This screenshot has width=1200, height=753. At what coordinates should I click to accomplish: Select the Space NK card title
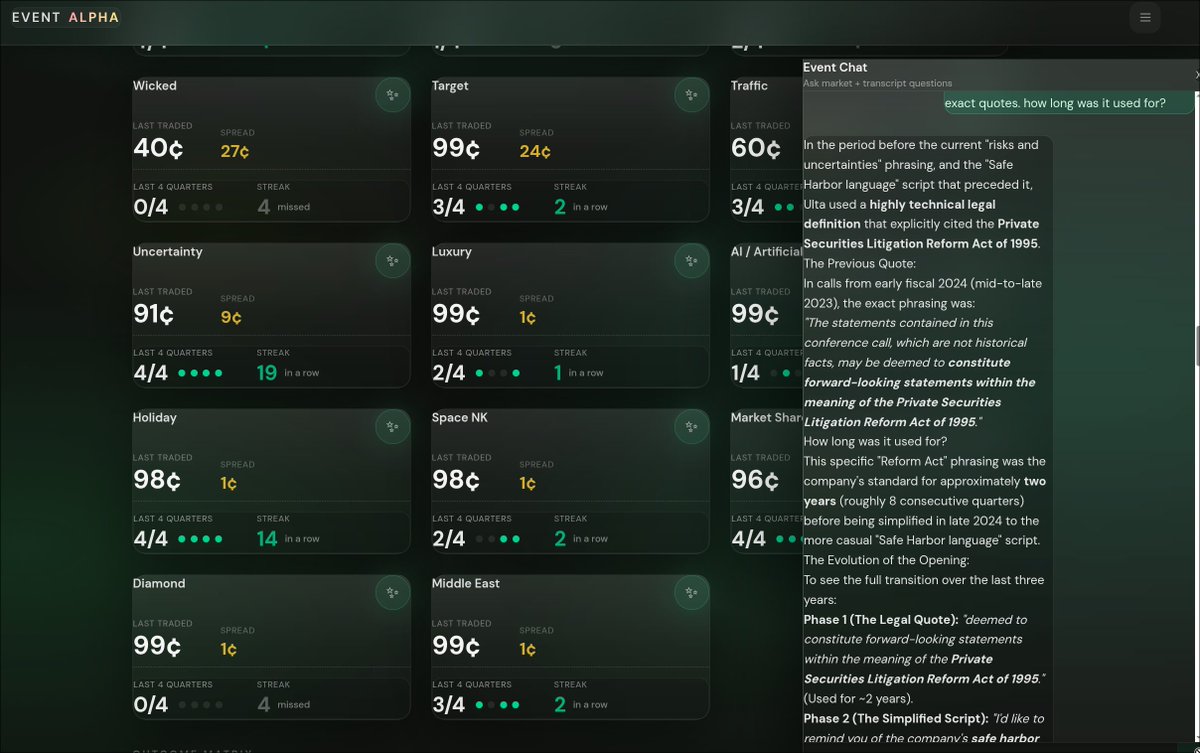[460, 418]
